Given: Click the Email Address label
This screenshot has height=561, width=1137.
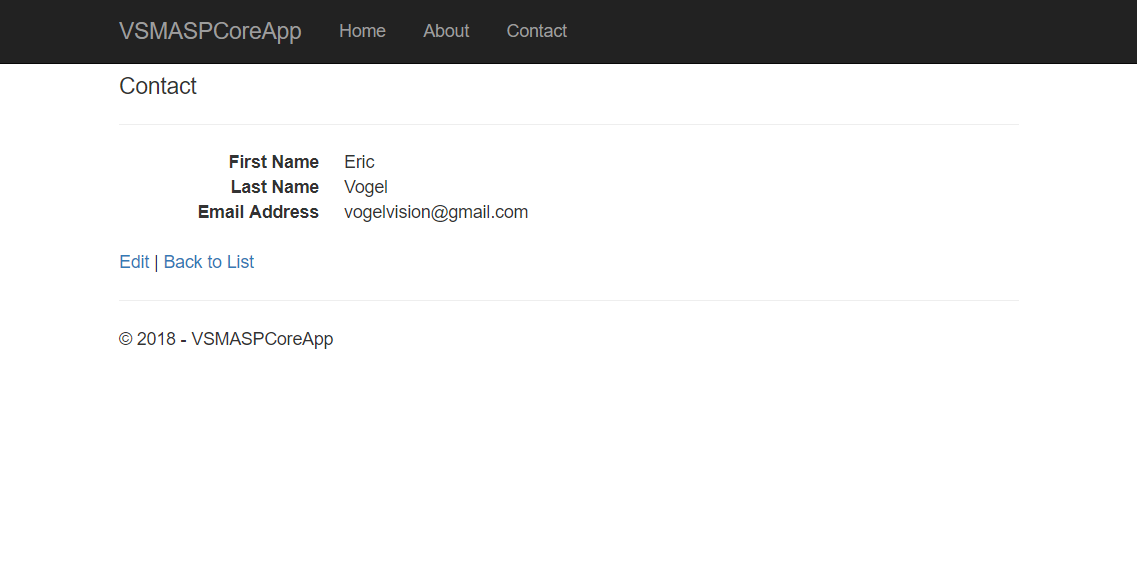Looking at the screenshot, I should [x=258, y=212].
